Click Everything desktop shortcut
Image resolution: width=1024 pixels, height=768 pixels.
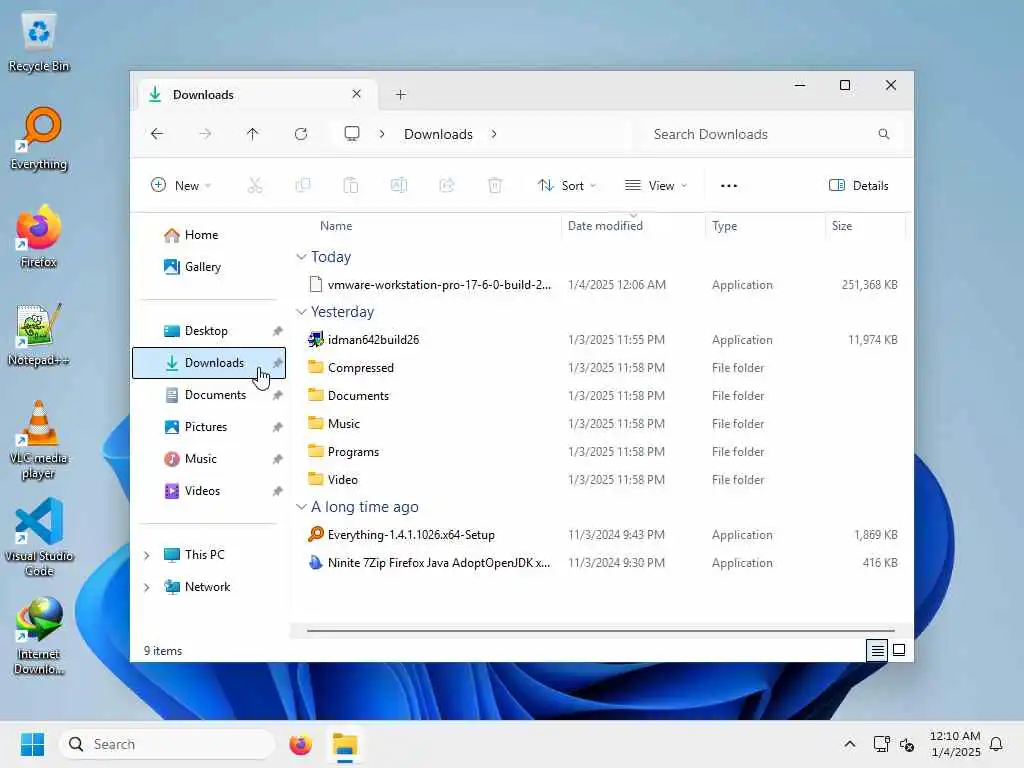39,139
